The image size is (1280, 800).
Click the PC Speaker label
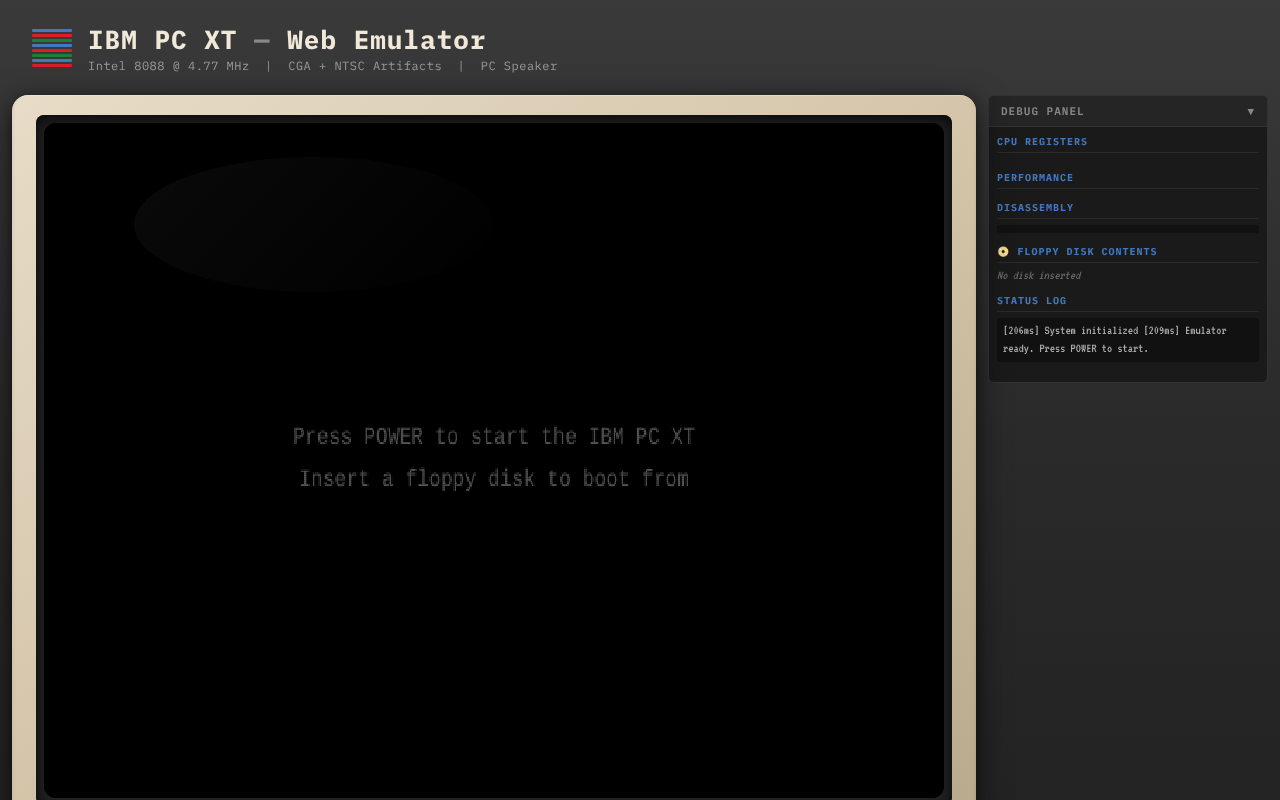tap(519, 66)
